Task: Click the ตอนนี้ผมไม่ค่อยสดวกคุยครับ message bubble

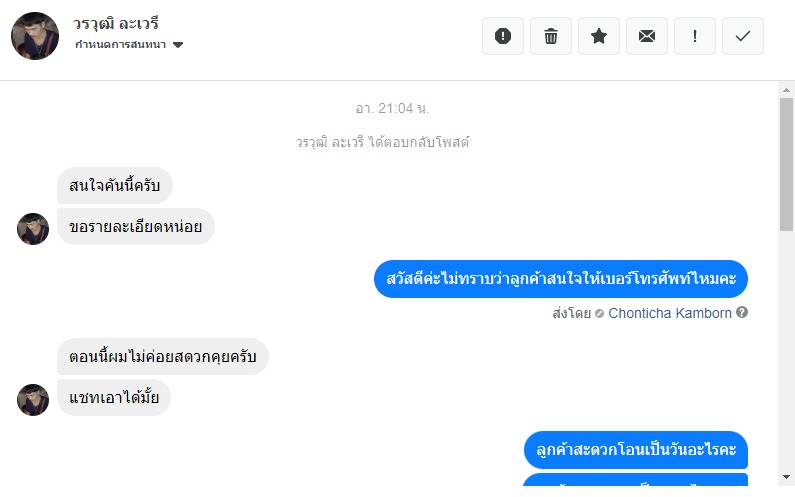Action: (163, 357)
